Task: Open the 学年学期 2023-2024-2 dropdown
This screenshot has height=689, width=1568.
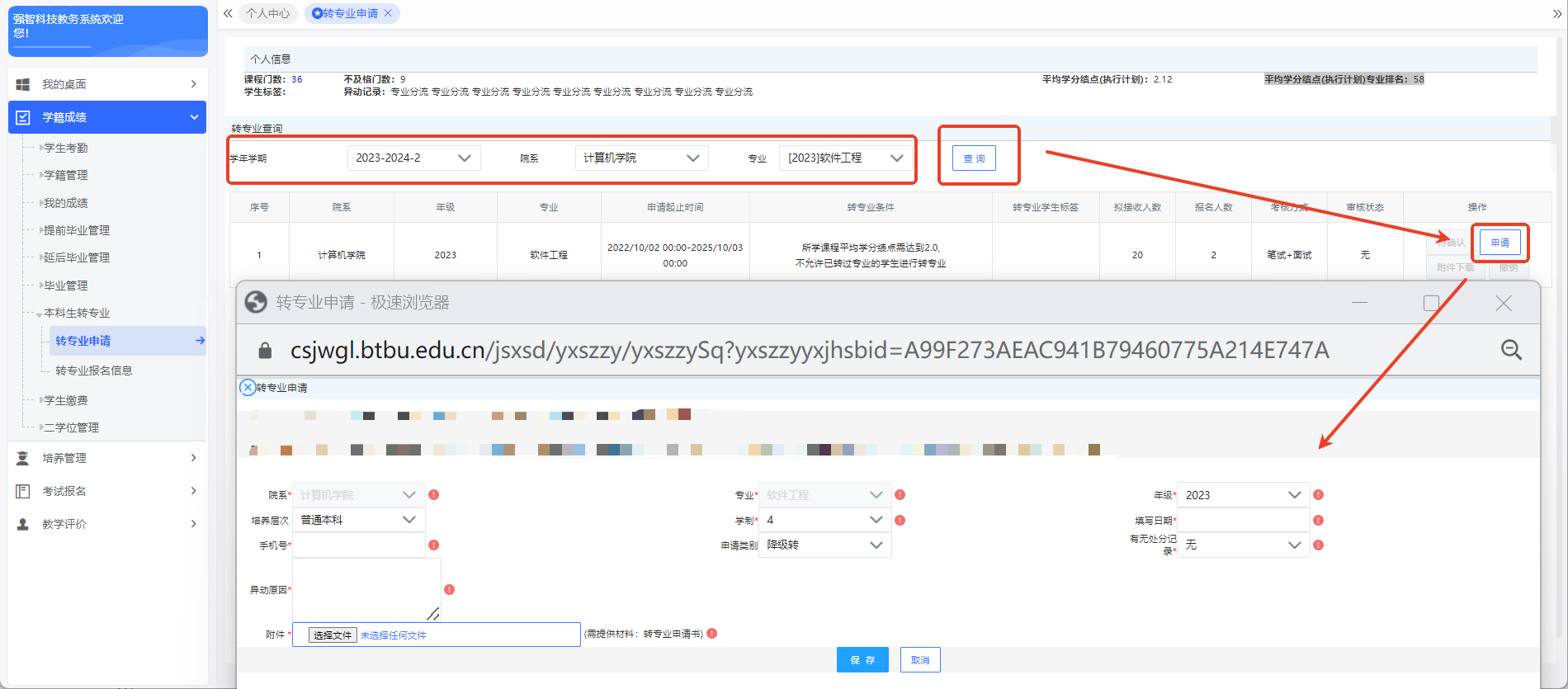Action: tap(413, 158)
